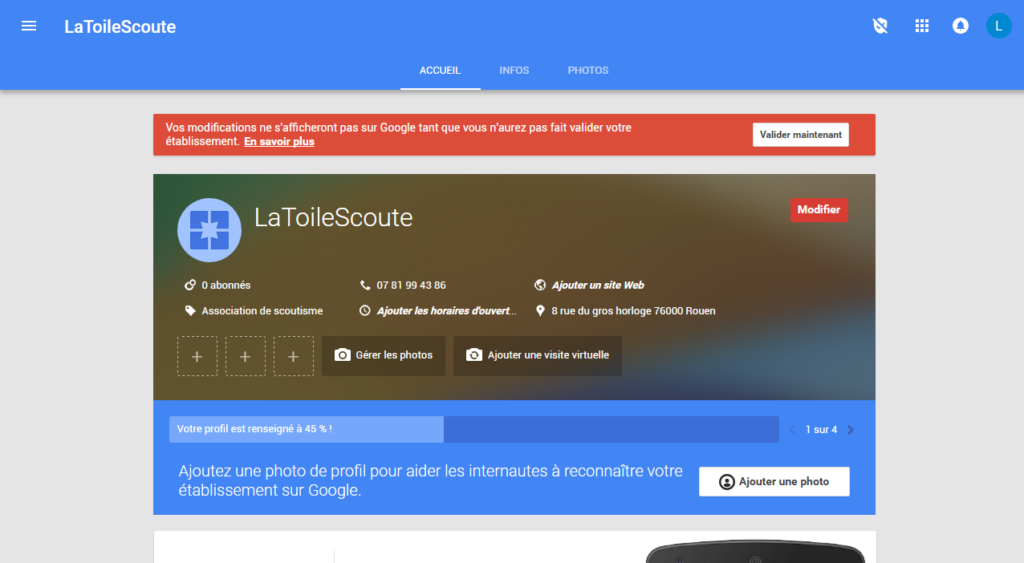Viewport: 1024px width, 563px height.
Task: Click the 'Valider maintenant' button
Action: (801, 135)
